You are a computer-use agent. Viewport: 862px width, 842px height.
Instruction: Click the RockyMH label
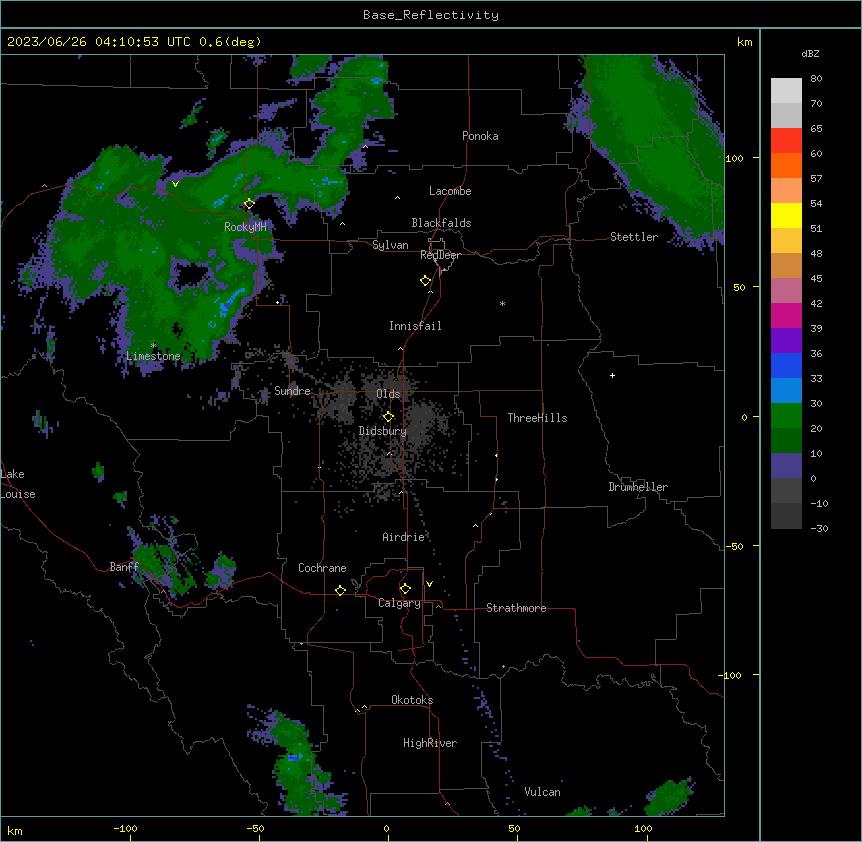tap(245, 227)
